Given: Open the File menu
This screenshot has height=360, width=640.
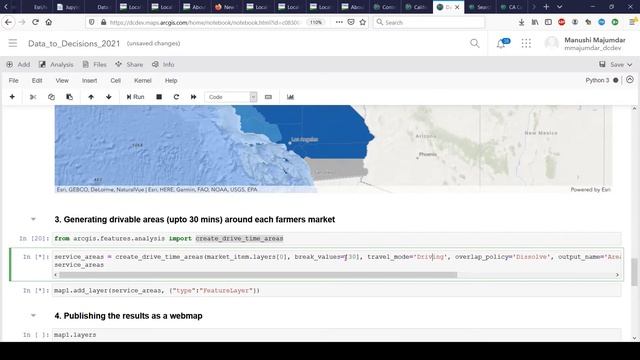Looking at the screenshot, I should click(x=13, y=81).
